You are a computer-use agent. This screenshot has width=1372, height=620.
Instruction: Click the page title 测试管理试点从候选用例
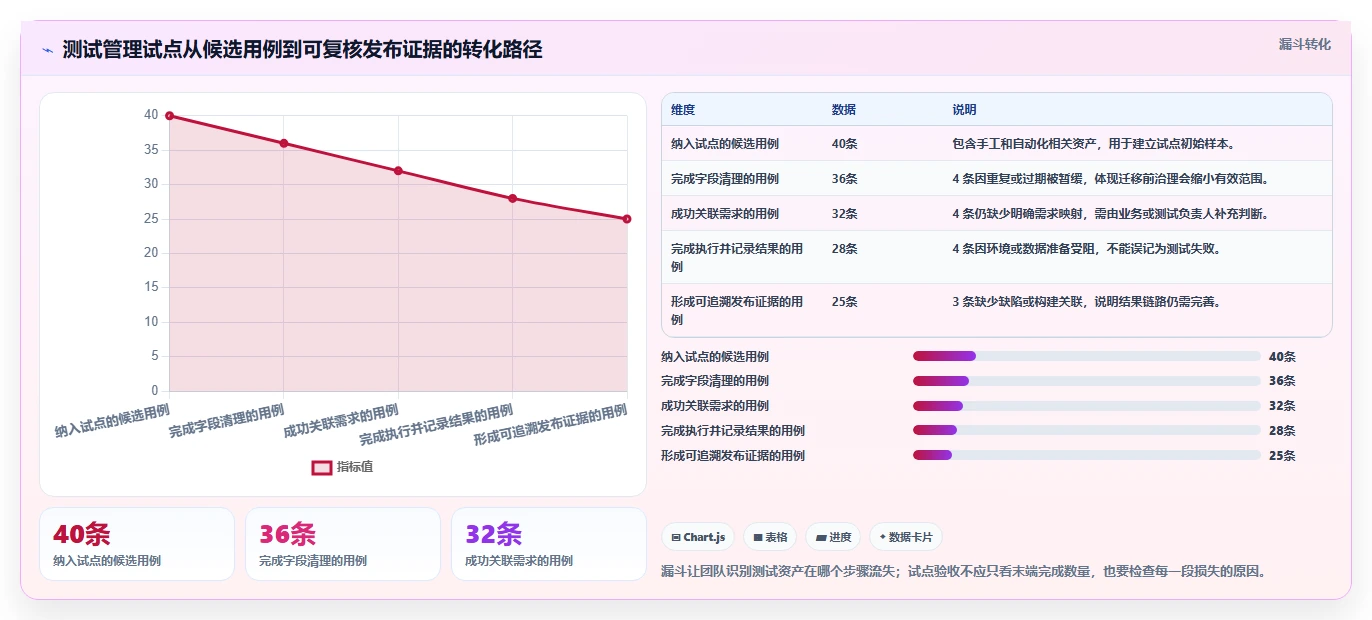pos(302,50)
